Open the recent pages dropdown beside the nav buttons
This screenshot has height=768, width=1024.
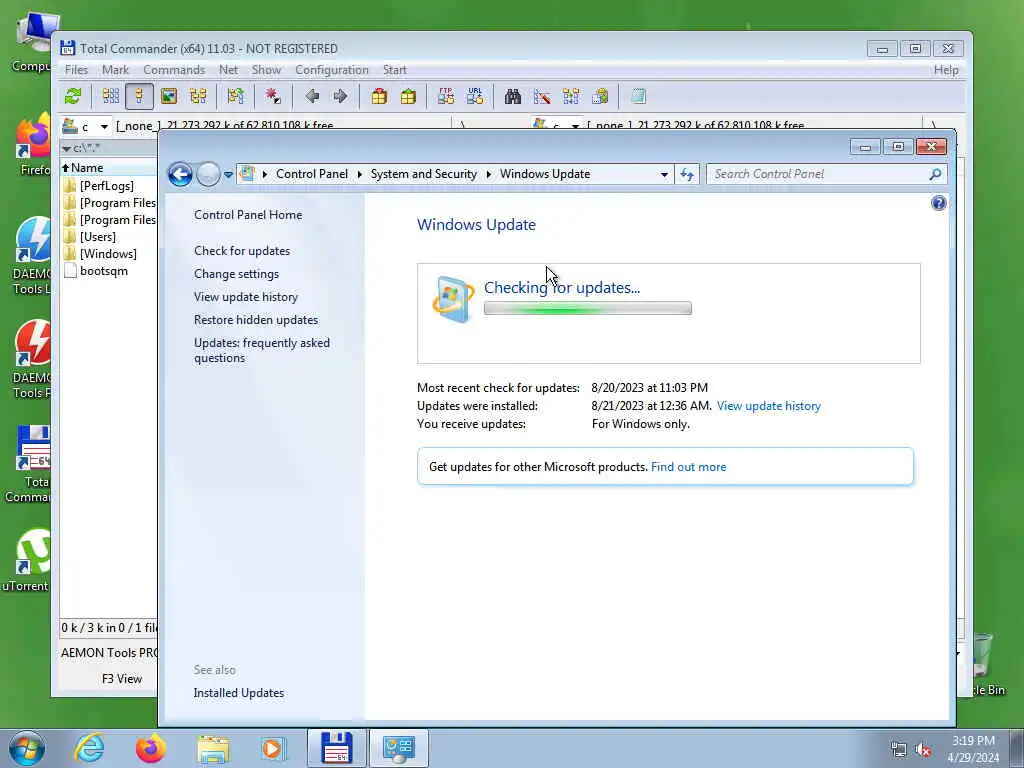(x=228, y=175)
